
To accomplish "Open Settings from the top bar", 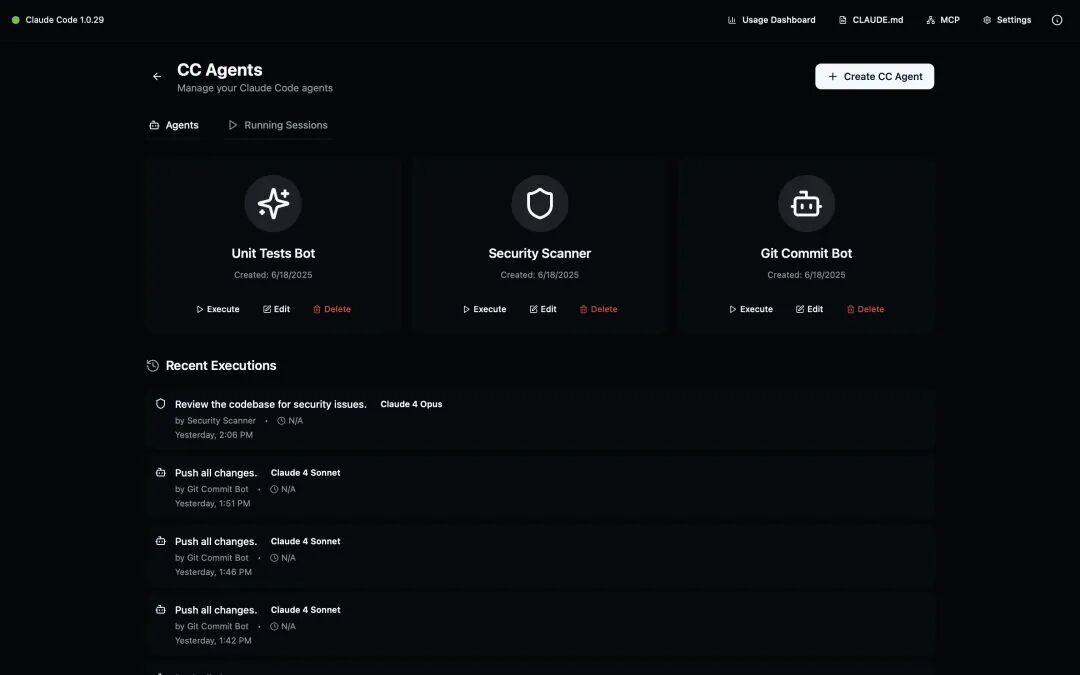I will click(1006, 19).
